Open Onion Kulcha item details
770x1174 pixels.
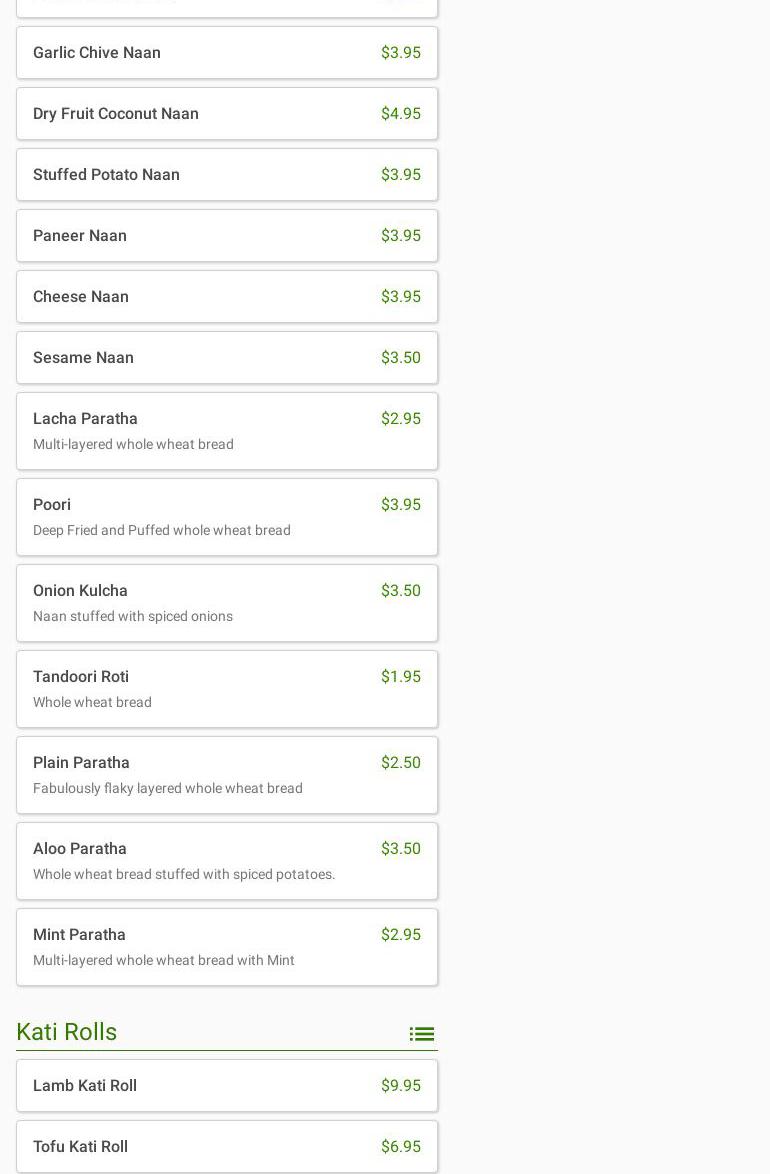pos(226,603)
